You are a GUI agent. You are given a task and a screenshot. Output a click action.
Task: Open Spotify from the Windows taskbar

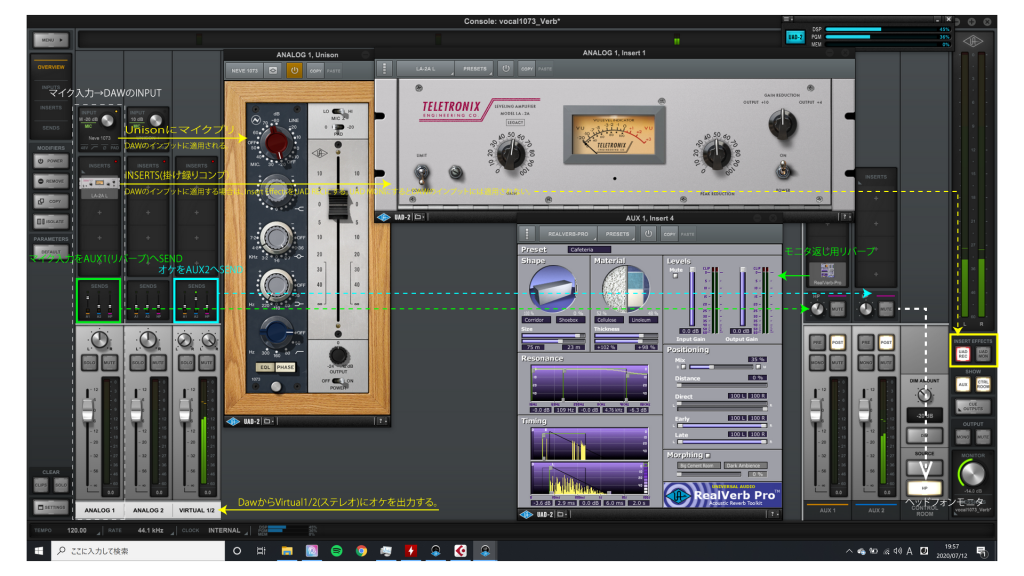tap(336, 551)
